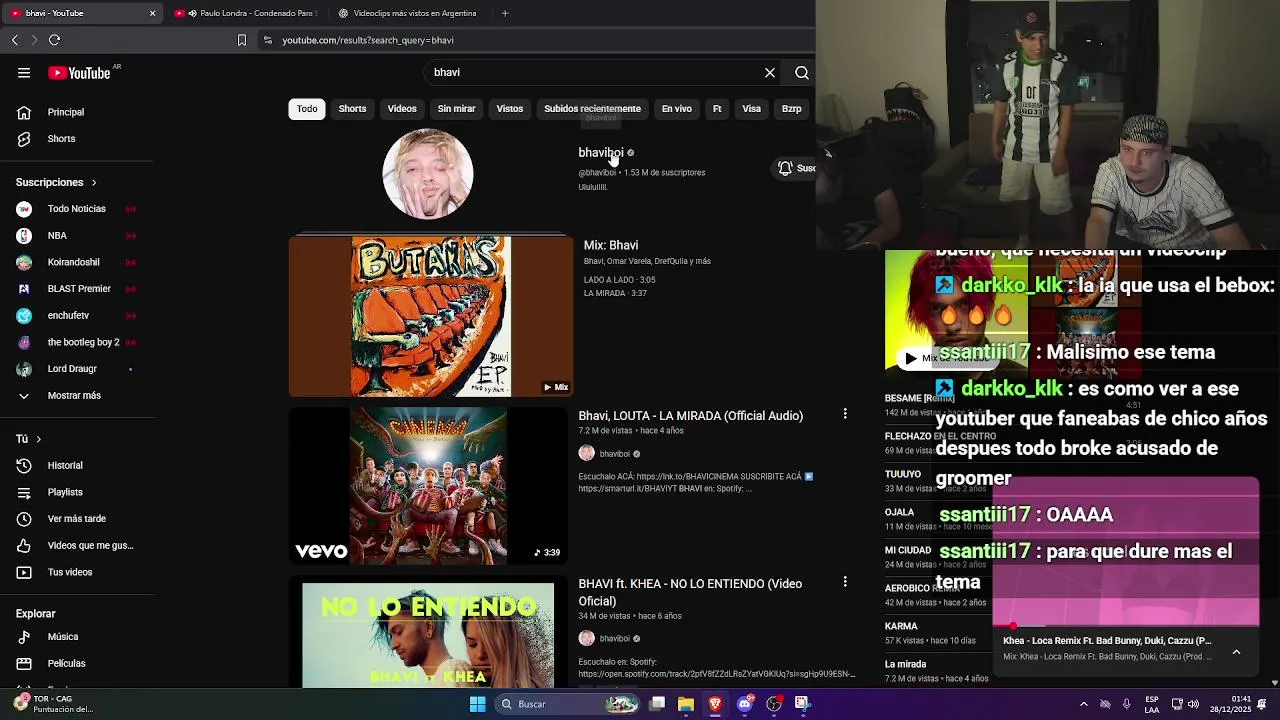Select the 'Todo' filter chip
Viewport: 1280px width, 720px height.
(x=307, y=108)
